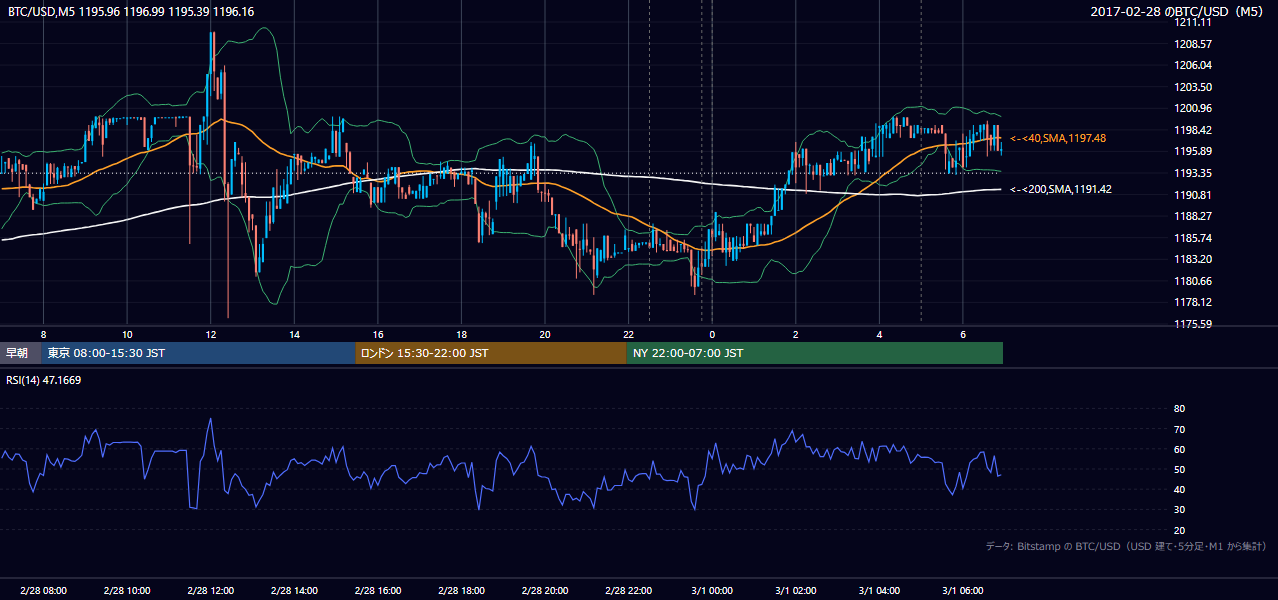Viewport: 1278px width, 600px height.
Task: Click price axis value 1206.04
Action: (1193, 65)
